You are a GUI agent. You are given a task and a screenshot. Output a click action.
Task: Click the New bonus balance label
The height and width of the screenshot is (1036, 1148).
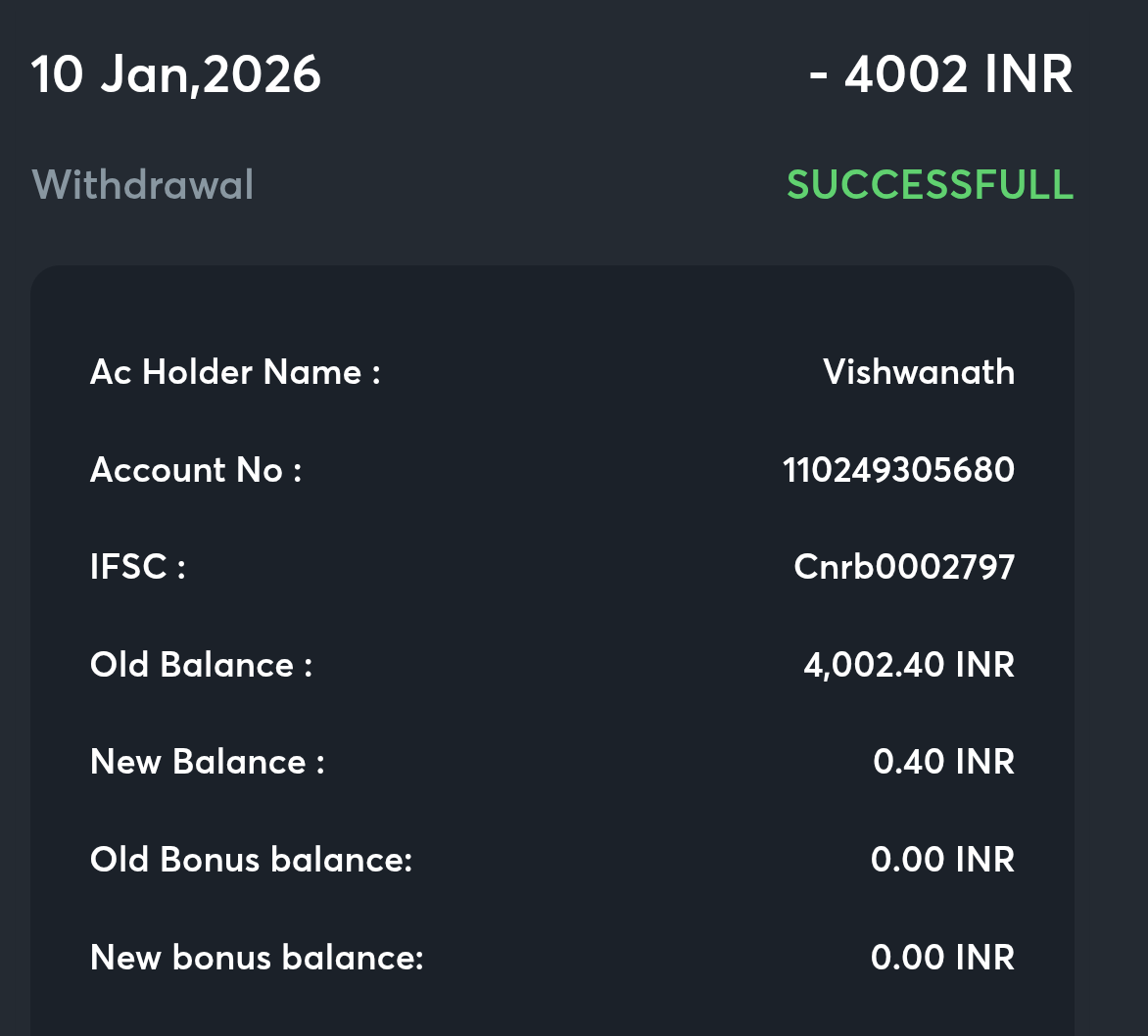pyautogui.click(x=257, y=957)
